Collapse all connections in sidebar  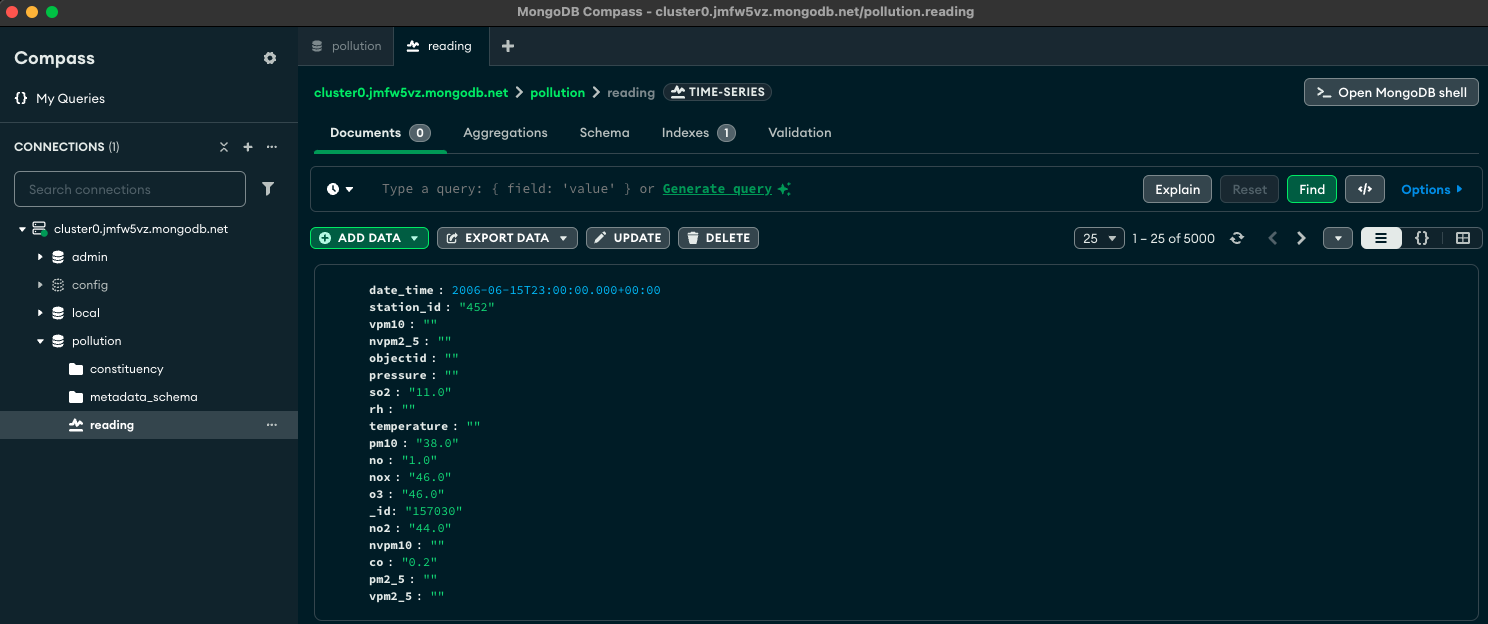coord(224,147)
